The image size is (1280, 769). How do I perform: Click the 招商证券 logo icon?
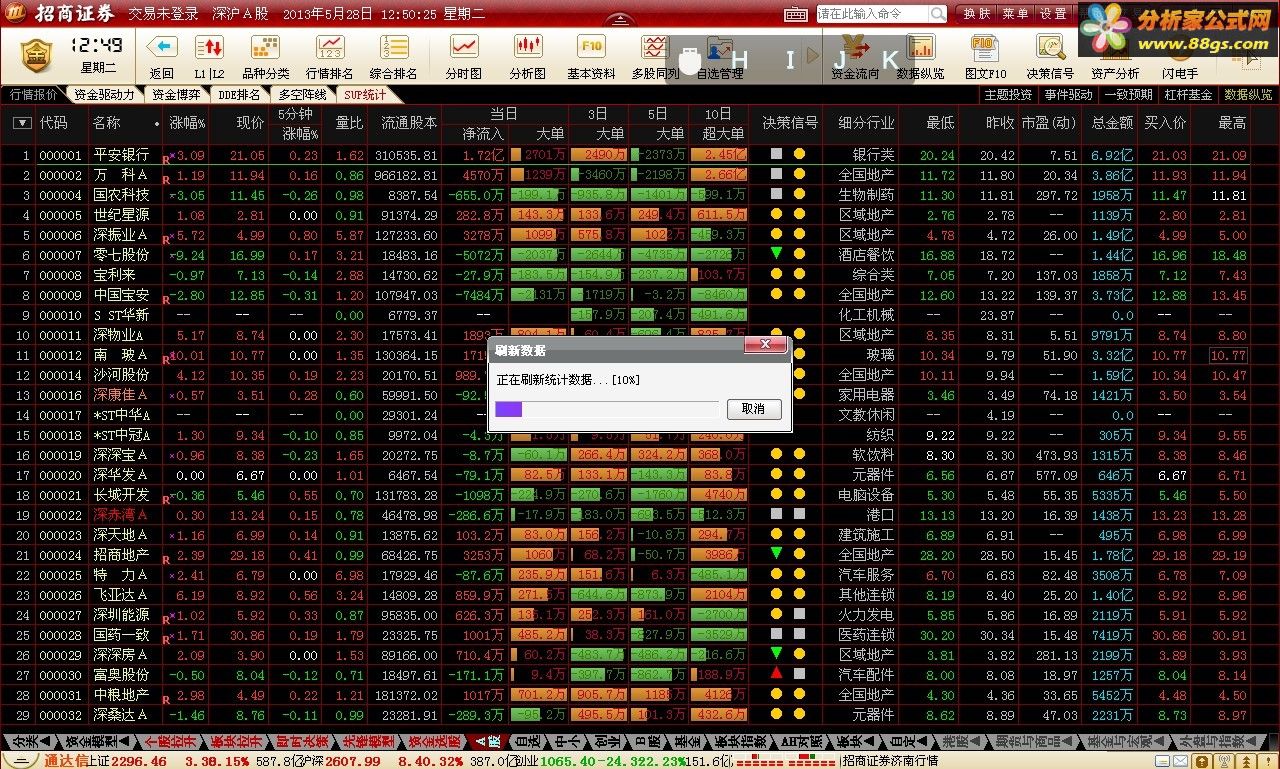(x=16, y=14)
